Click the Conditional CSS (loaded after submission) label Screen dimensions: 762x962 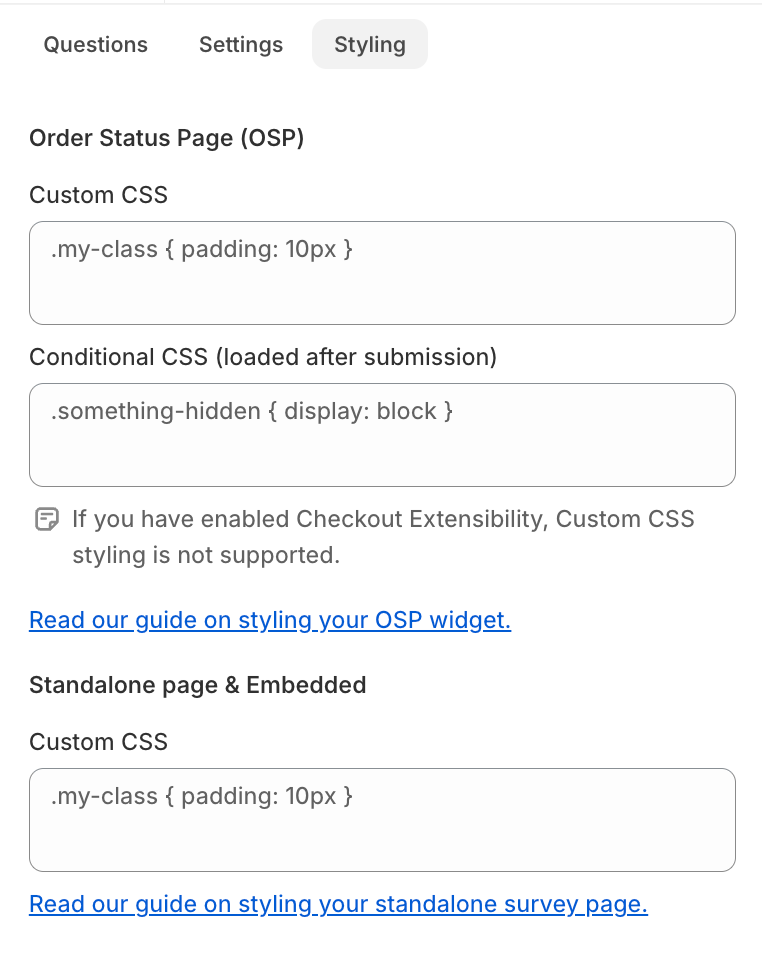click(x=263, y=357)
